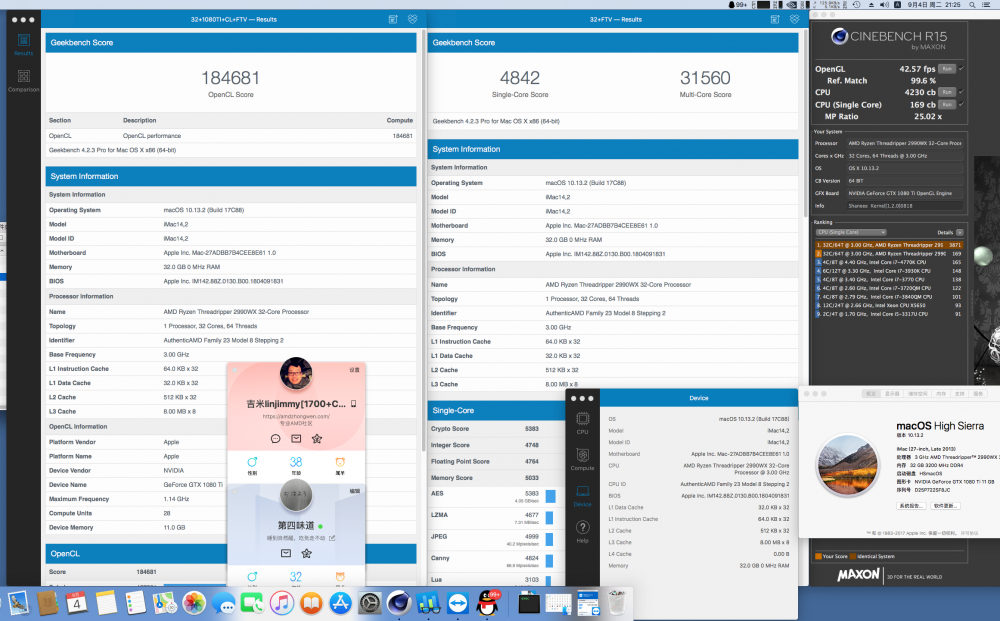Launch iTunes from the Dock

[281, 603]
